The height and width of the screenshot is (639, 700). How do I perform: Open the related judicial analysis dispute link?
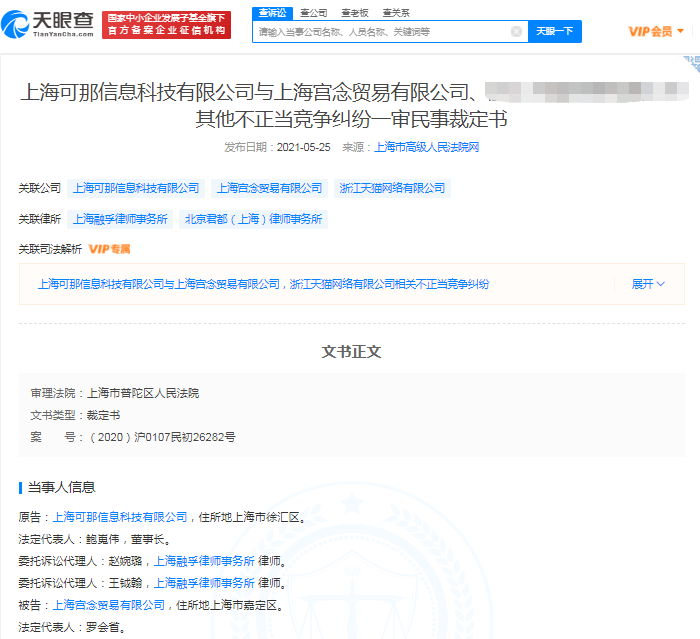(263, 284)
